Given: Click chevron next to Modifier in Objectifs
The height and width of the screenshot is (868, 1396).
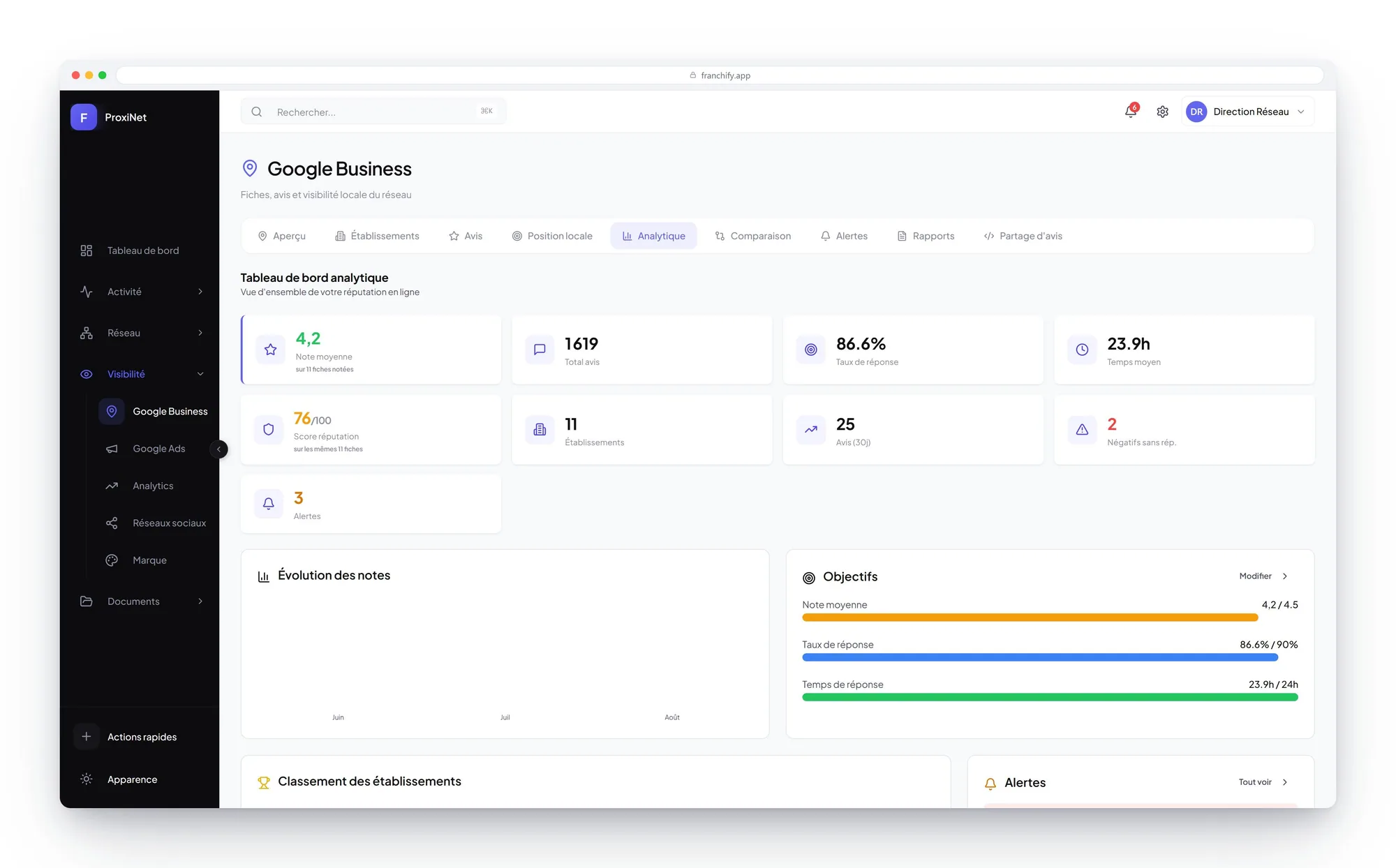Looking at the screenshot, I should click(x=1285, y=576).
